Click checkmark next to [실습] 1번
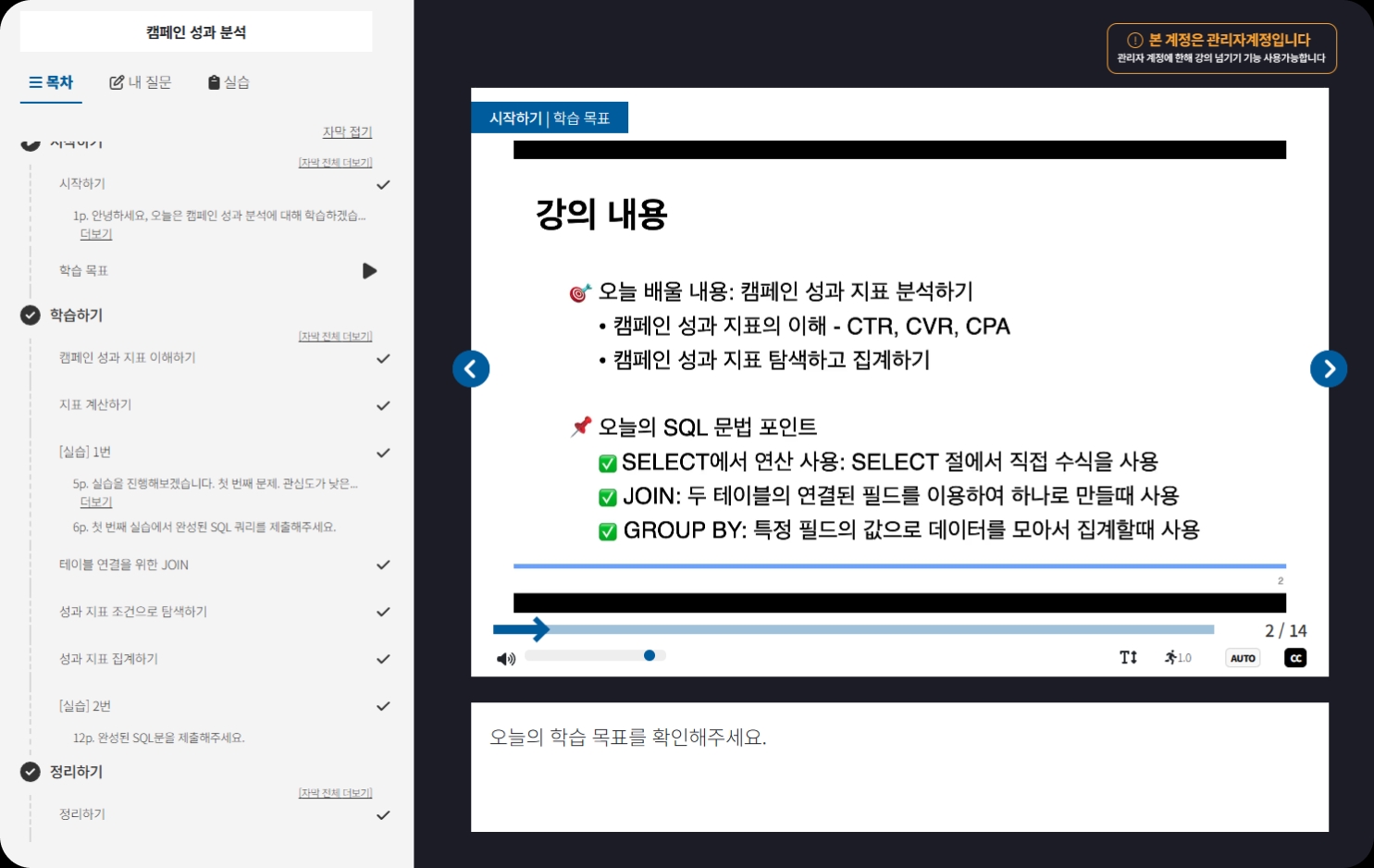 click(383, 453)
